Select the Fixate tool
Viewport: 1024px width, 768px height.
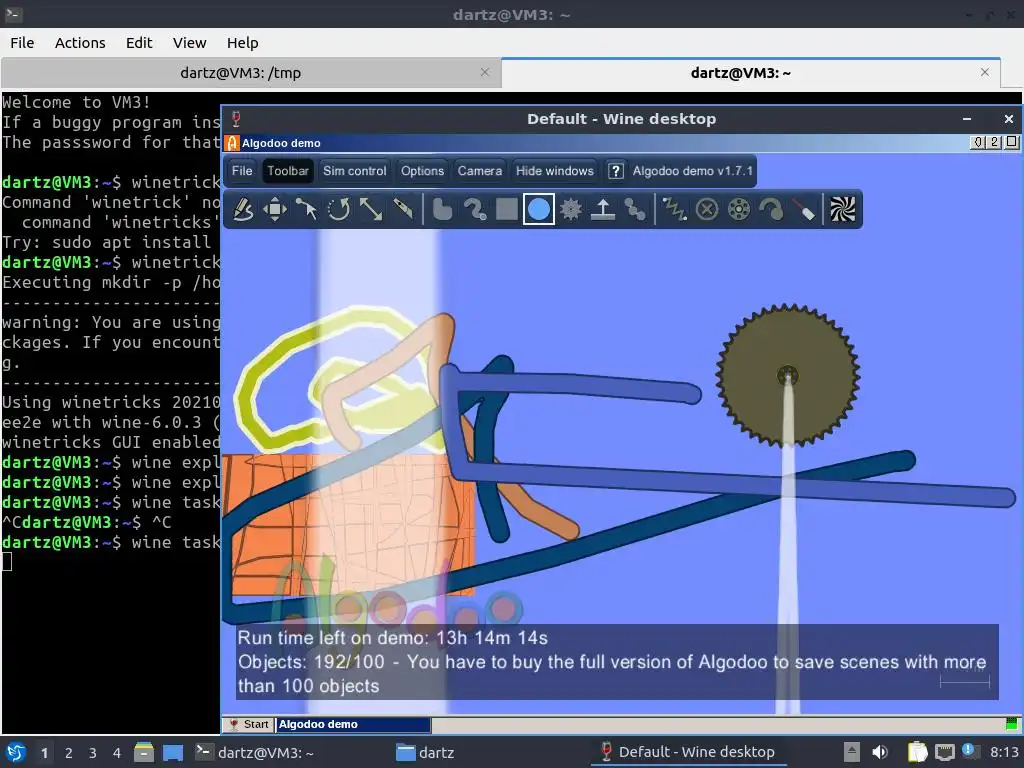[x=707, y=210]
